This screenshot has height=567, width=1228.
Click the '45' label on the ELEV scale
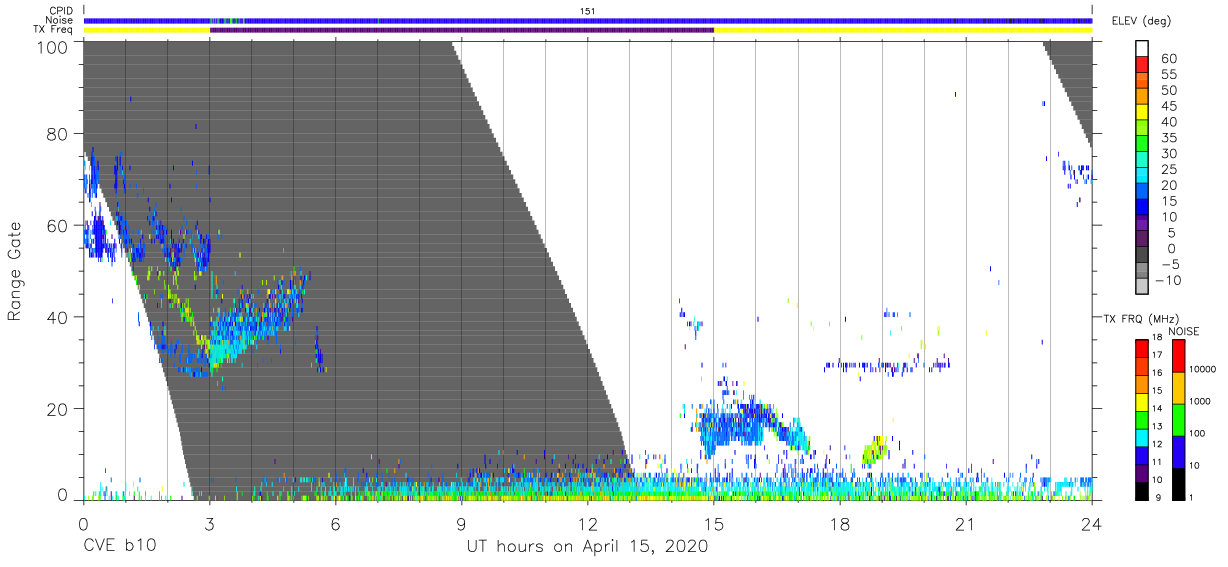click(x=1169, y=106)
